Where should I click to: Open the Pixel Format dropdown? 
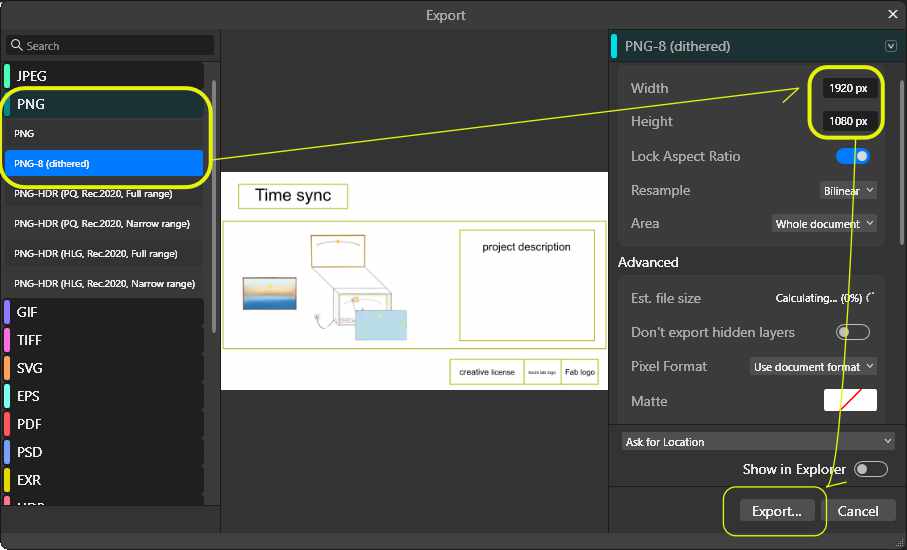click(813, 367)
